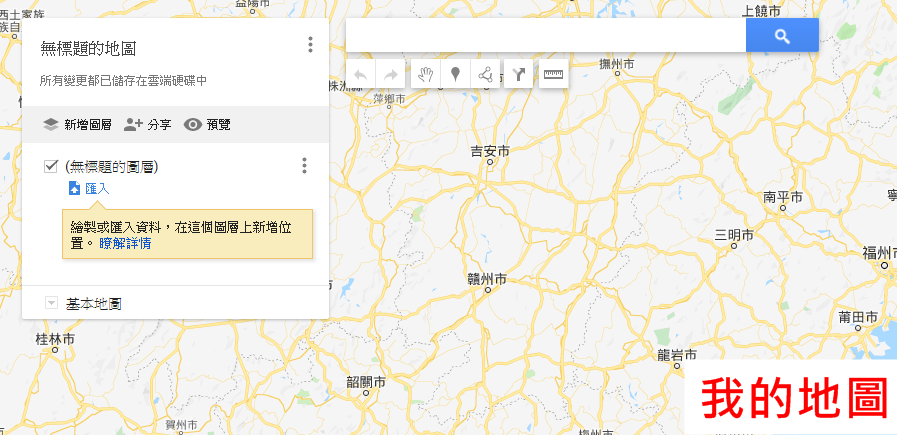The width and height of the screenshot is (897, 435).
Task: Select the add directions tool
Action: click(x=518, y=74)
